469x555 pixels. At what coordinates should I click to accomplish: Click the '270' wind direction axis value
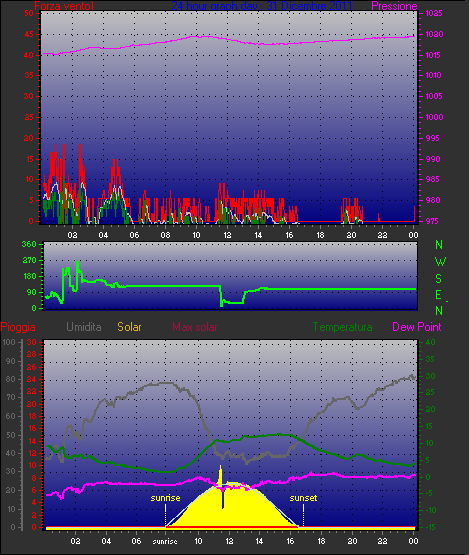[x=29, y=261]
